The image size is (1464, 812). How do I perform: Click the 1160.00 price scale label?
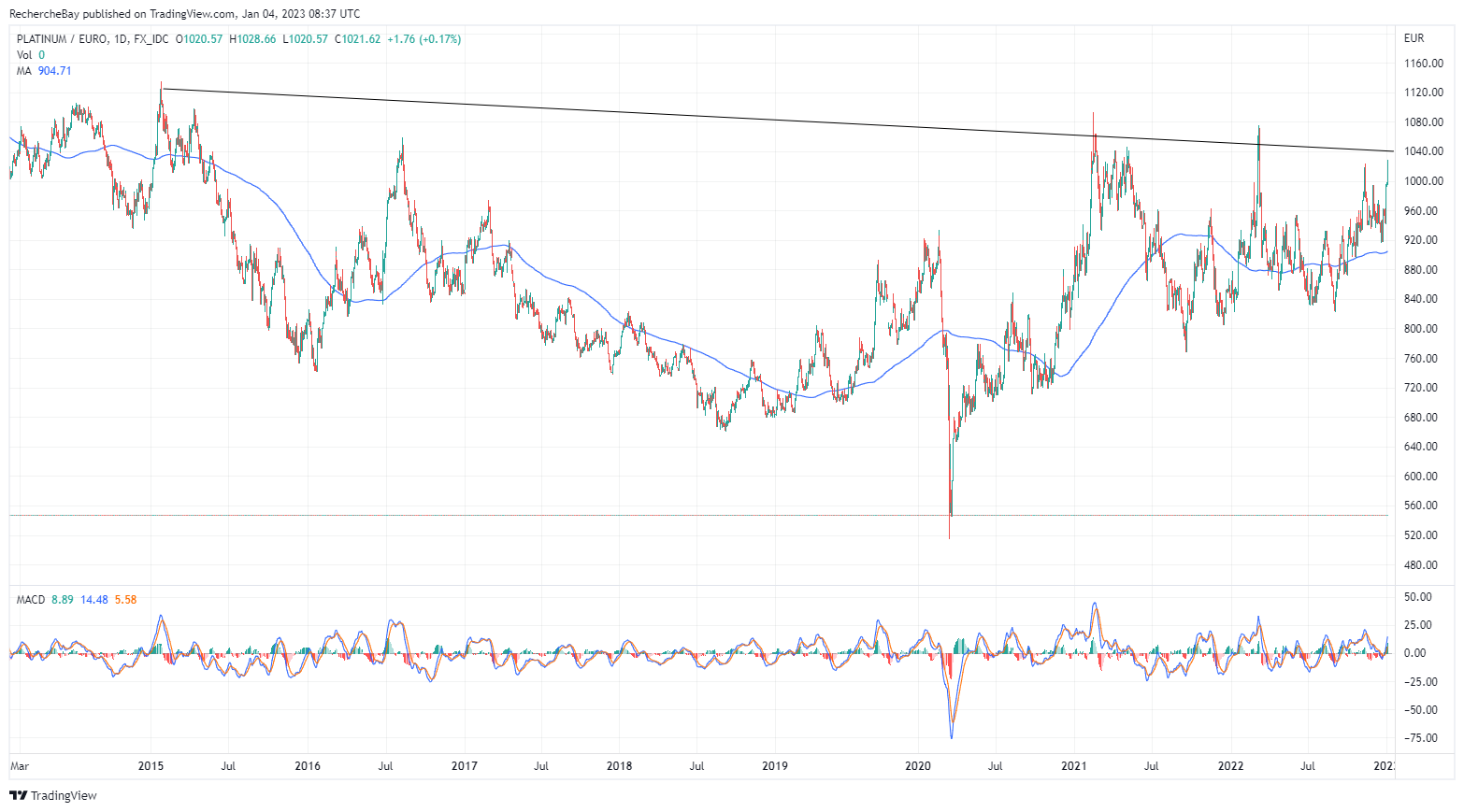(1423, 64)
